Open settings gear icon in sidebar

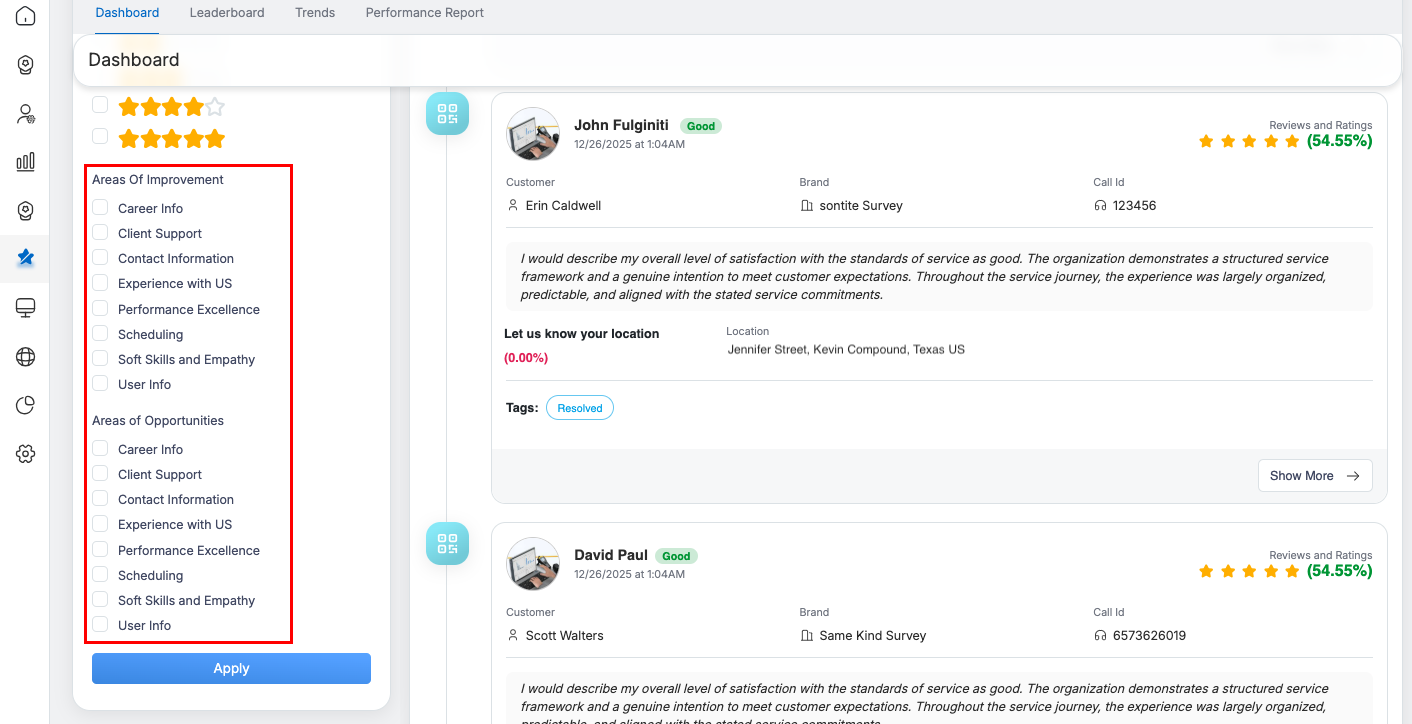click(x=25, y=454)
